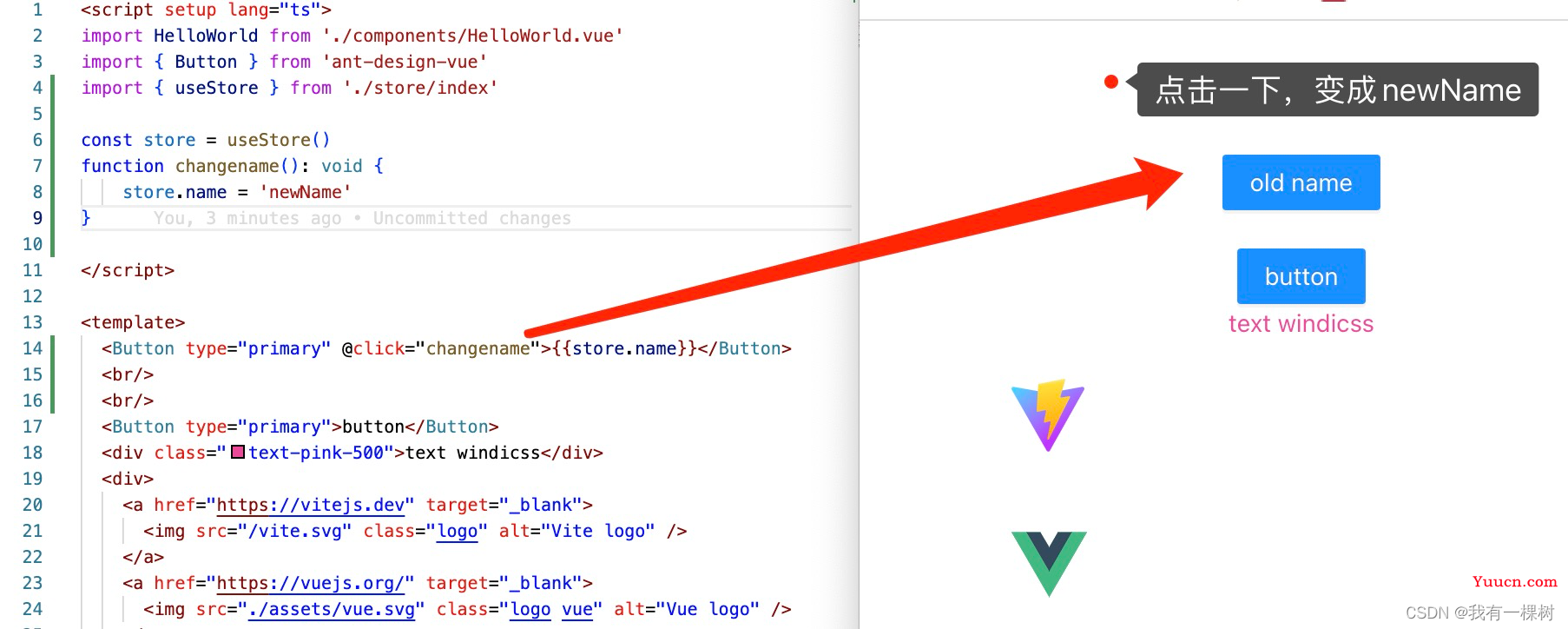Click the 'newName' string on line 8
This screenshot has height=629, width=1568.
[x=305, y=192]
